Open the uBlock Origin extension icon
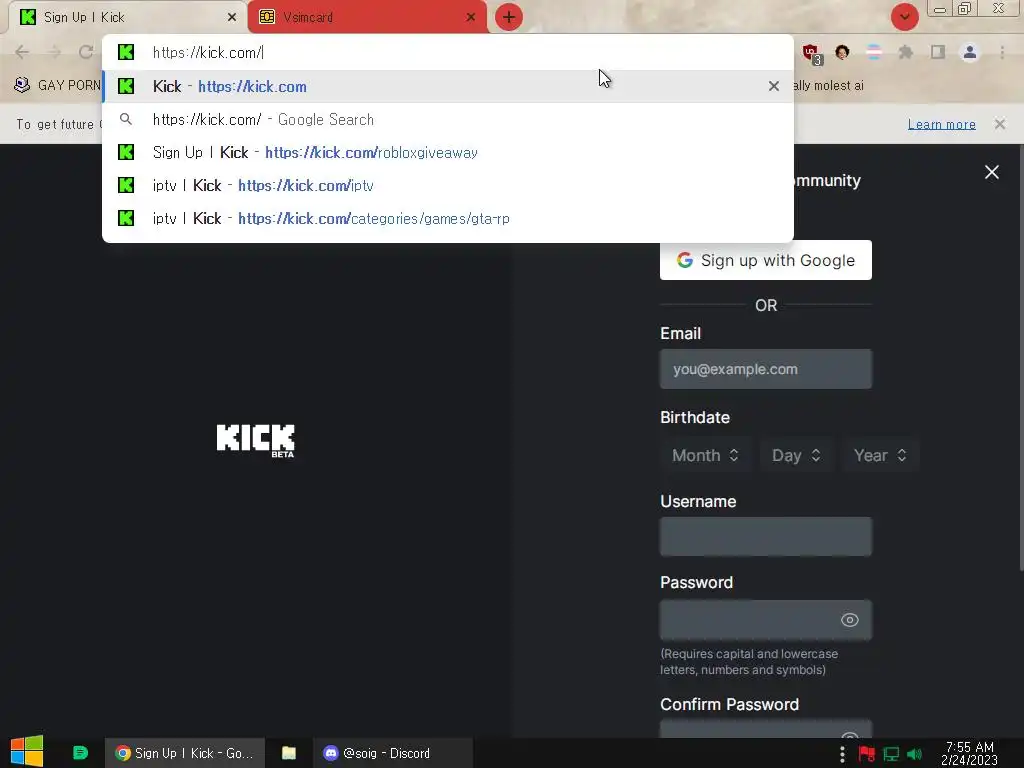 (x=811, y=54)
